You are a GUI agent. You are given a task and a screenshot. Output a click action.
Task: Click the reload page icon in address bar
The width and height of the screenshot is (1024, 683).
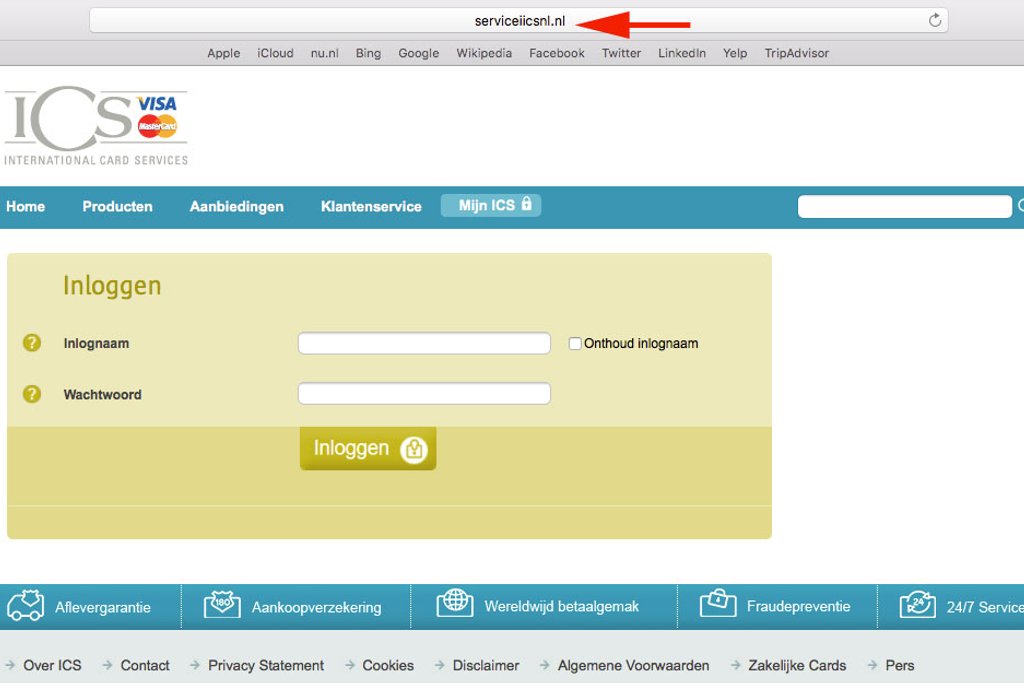coord(935,20)
